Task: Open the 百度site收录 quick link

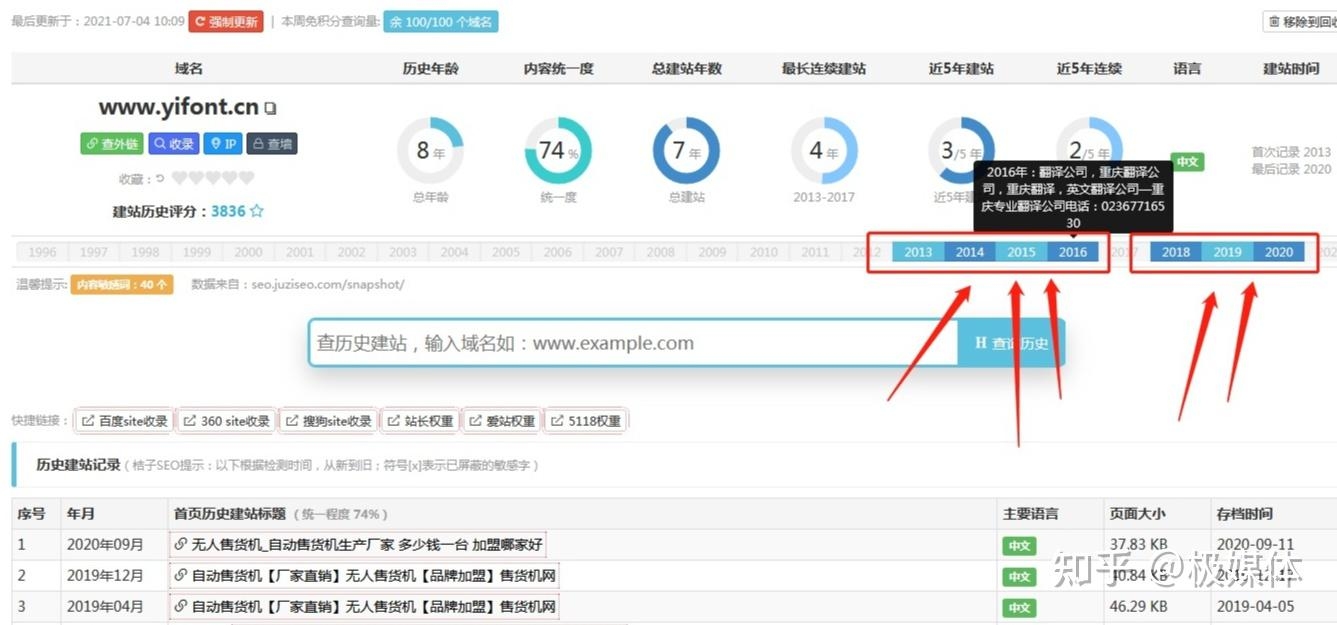Action: (x=123, y=420)
